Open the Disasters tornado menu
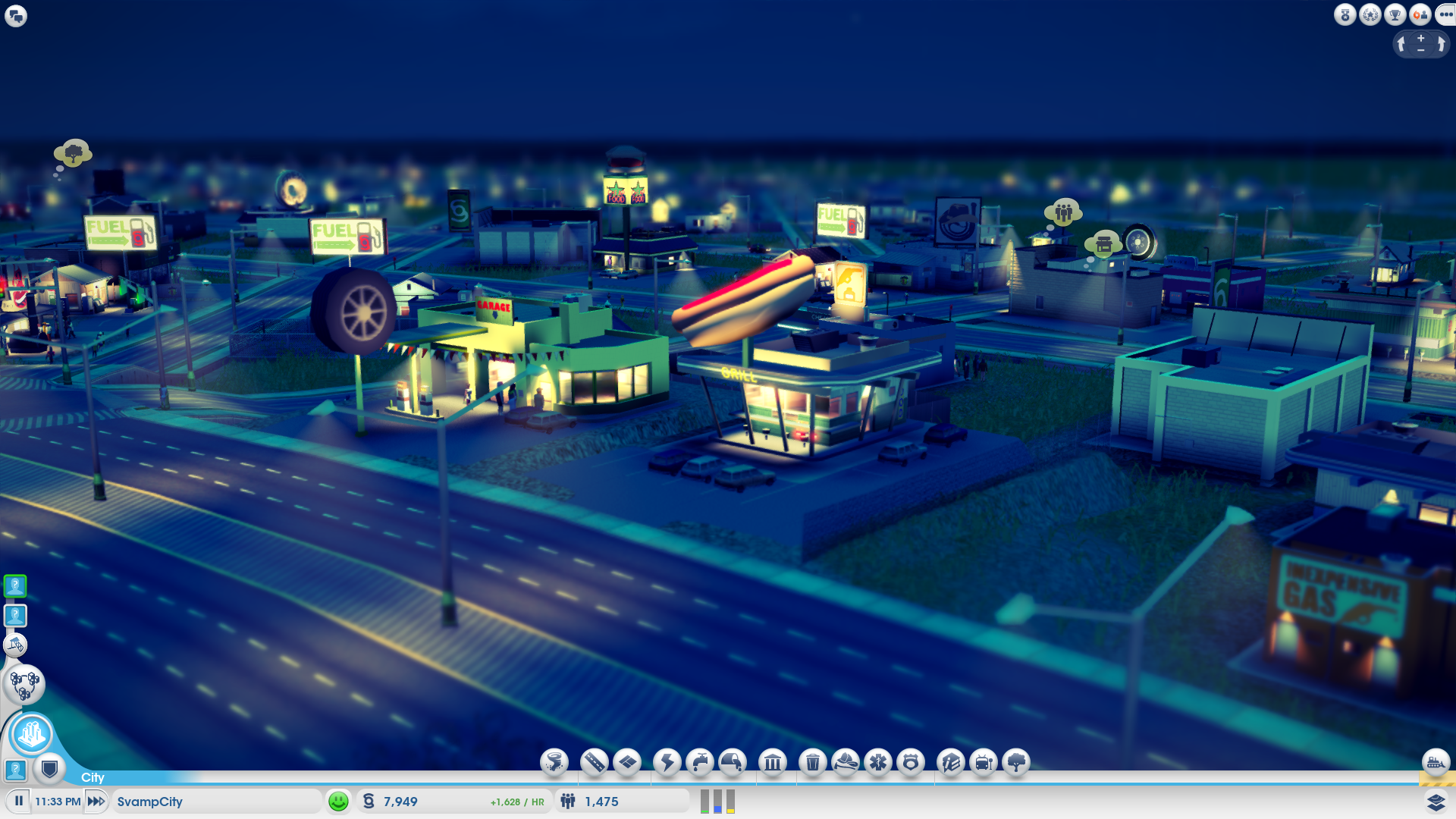Screen dimensions: 1456x819 coord(554,761)
